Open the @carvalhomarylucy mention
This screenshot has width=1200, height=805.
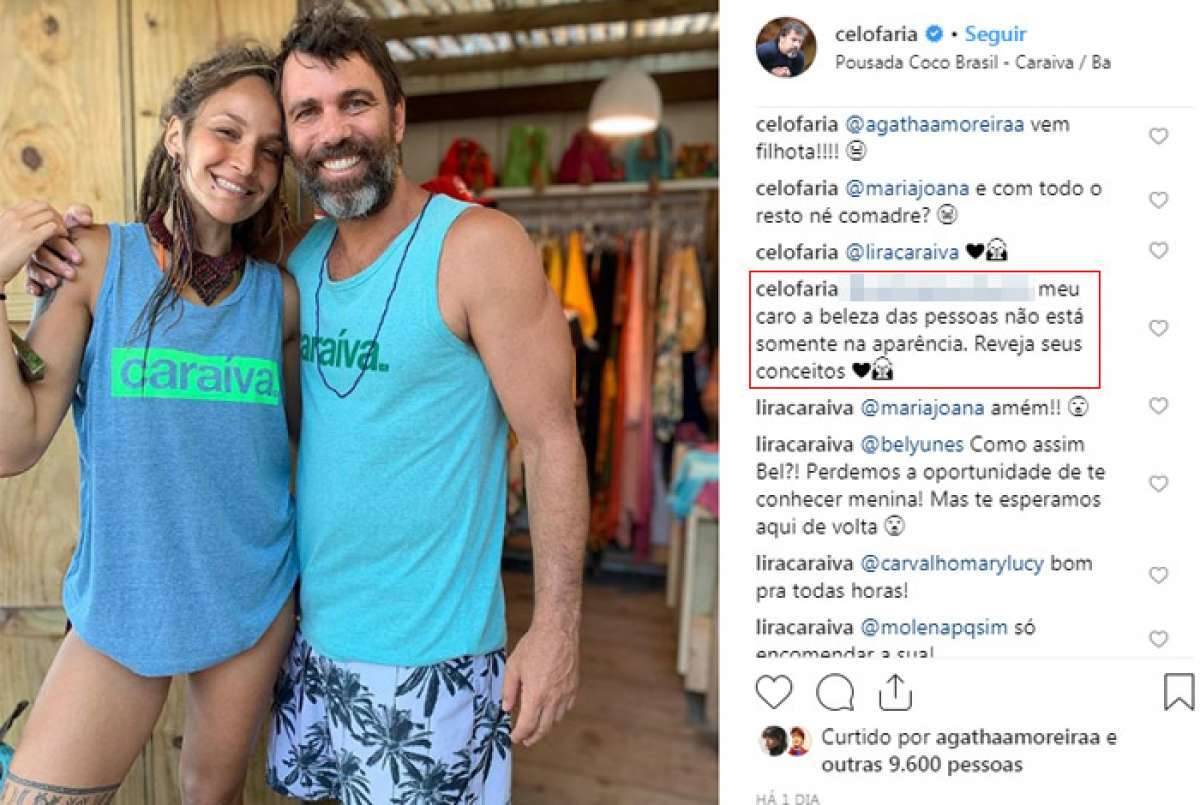click(x=952, y=563)
